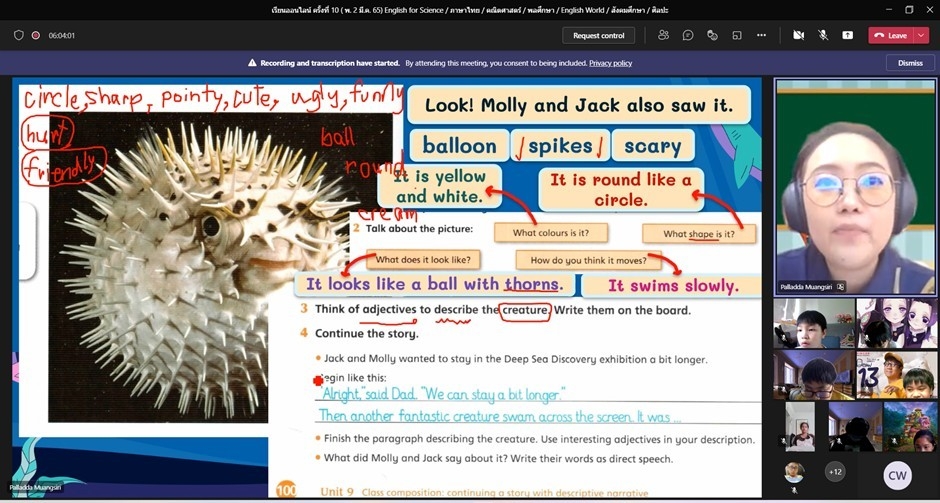The width and height of the screenshot is (940, 503).
Task: Open the More actions ellipsis menu
Action: pos(761,35)
